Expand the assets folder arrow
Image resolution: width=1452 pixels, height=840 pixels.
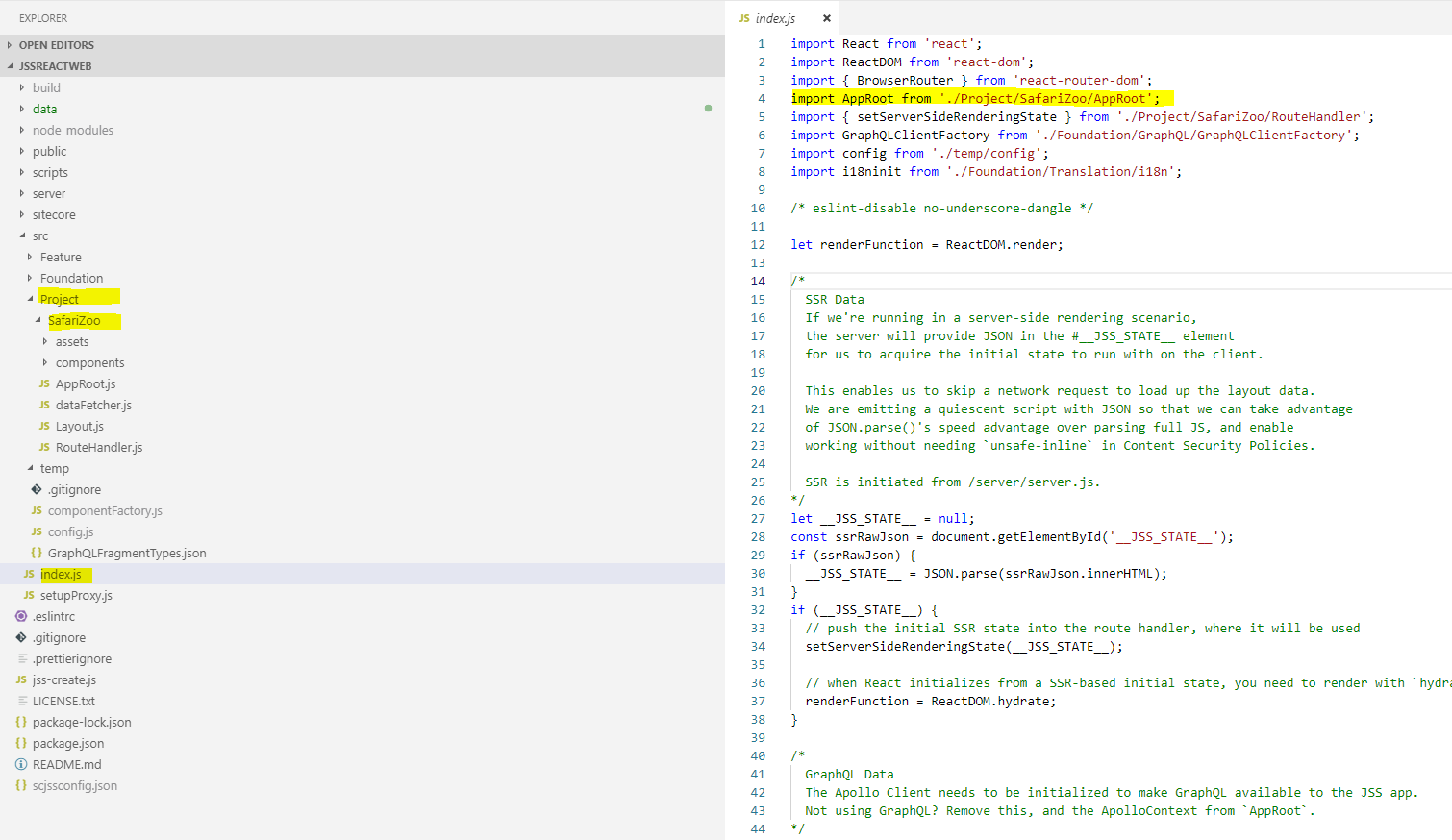[45, 341]
